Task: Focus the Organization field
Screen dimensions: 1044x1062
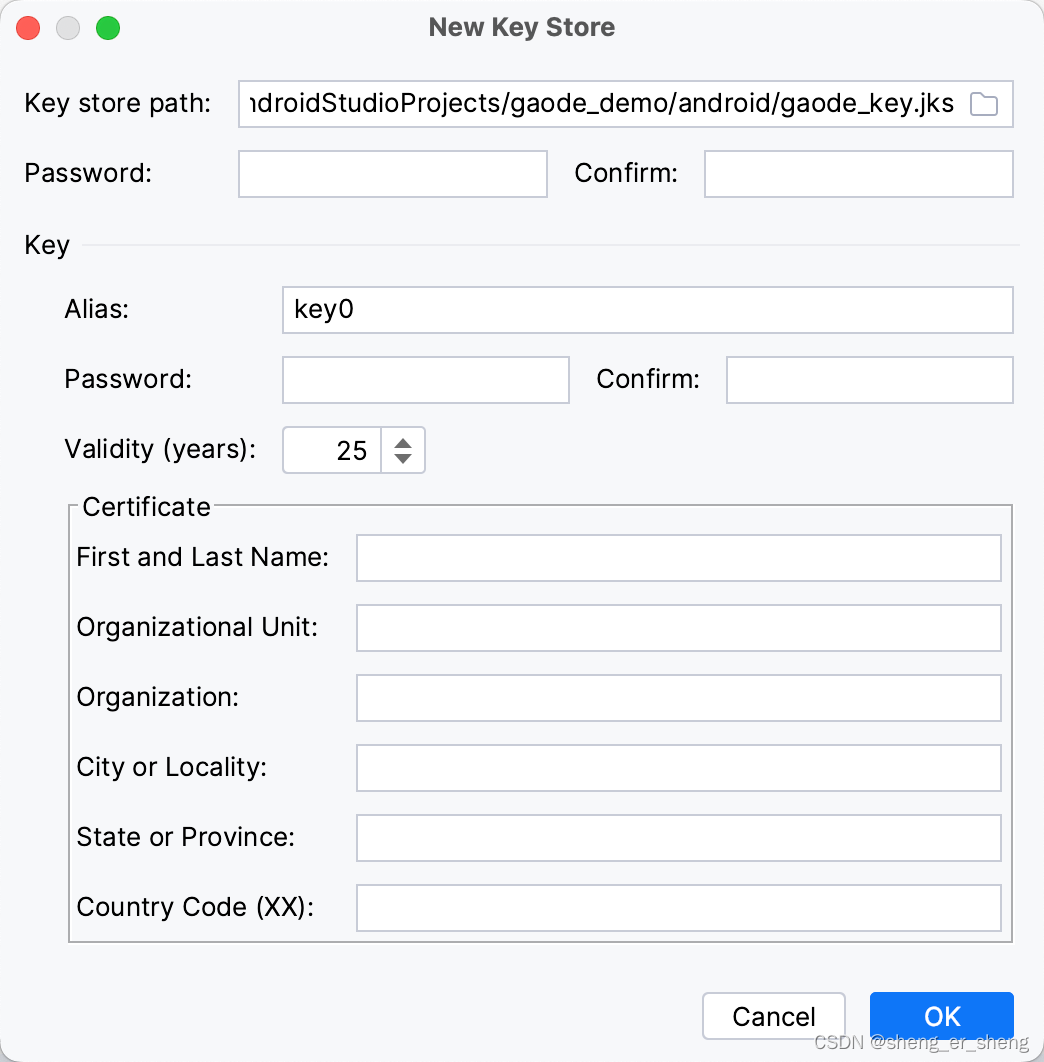Action: pyautogui.click(x=679, y=698)
